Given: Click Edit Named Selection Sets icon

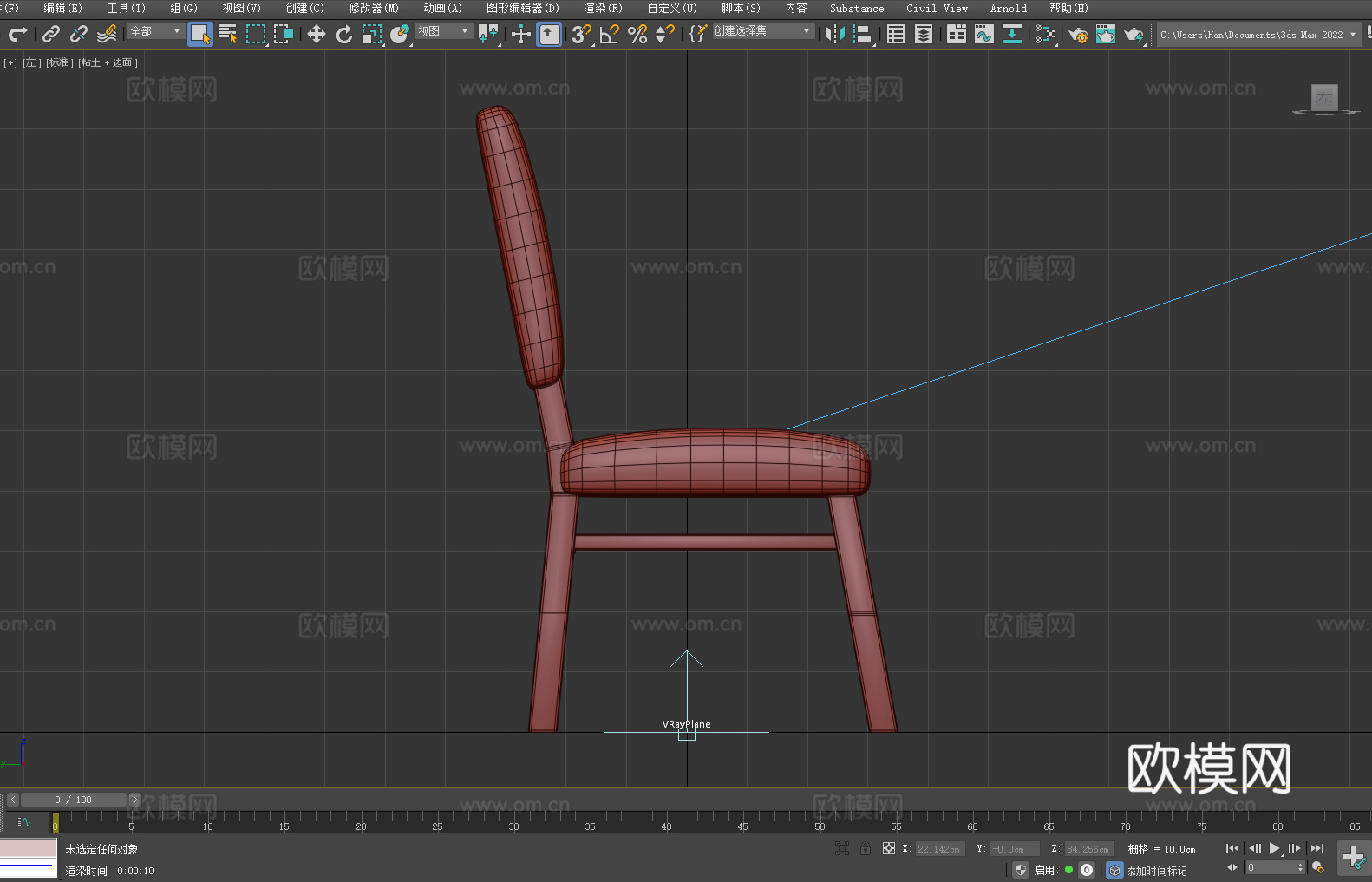Looking at the screenshot, I should (698, 34).
